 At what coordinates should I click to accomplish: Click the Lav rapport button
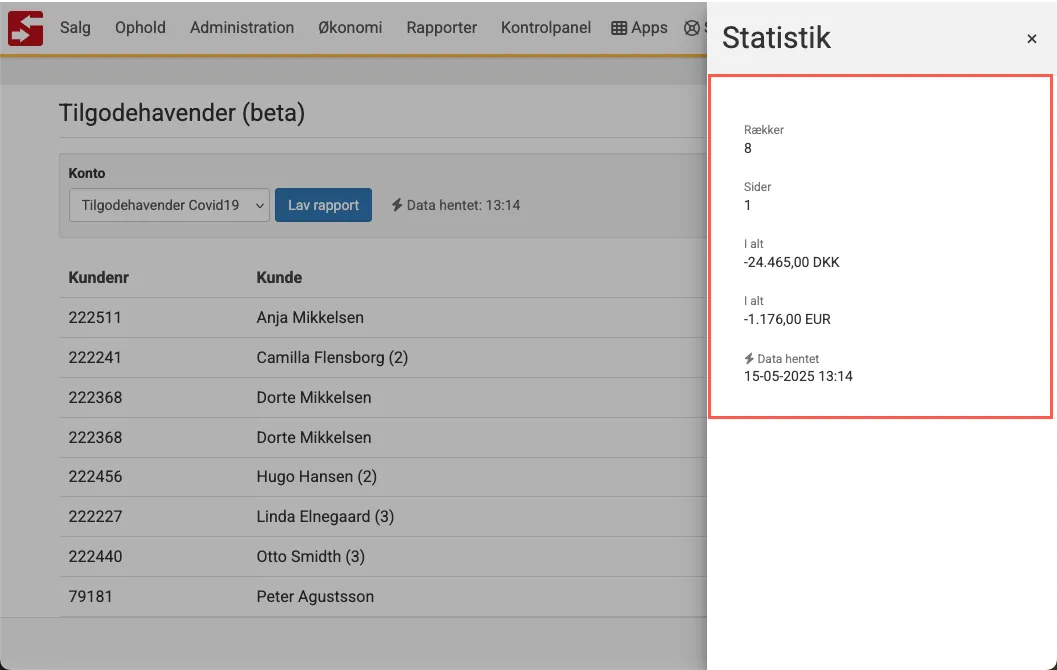pos(323,204)
